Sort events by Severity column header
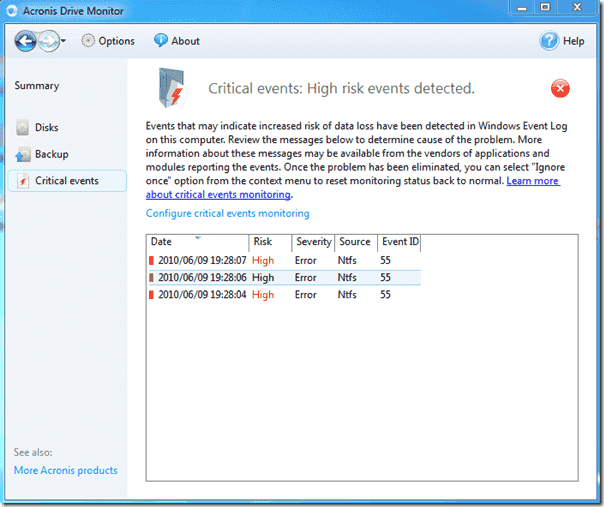 (314, 243)
